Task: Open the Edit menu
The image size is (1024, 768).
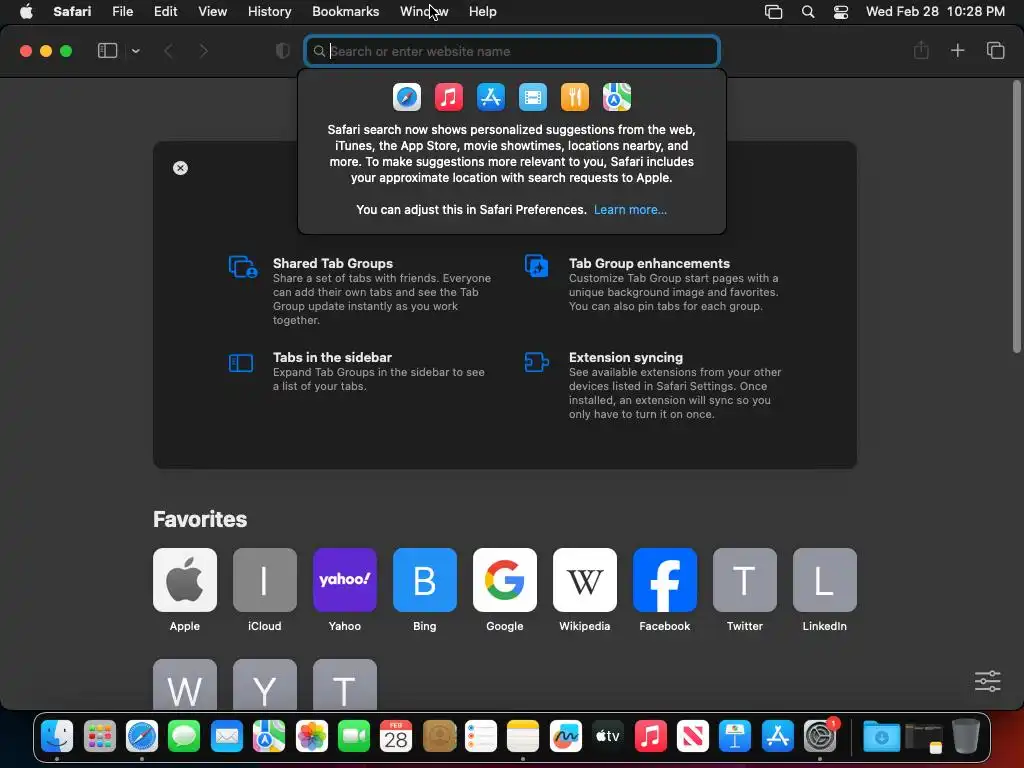Action: click(x=165, y=11)
